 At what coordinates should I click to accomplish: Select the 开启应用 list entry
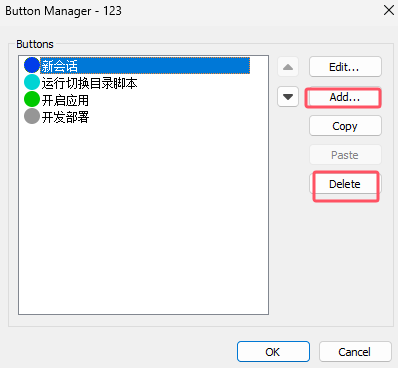click(x=65, y=100)
